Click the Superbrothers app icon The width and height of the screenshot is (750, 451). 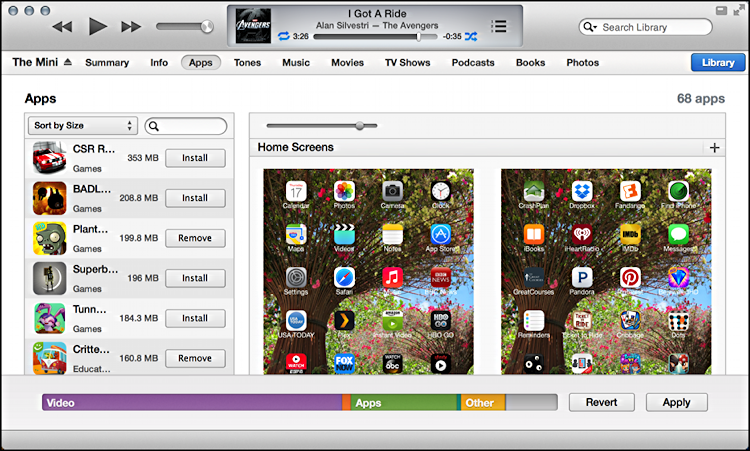(x=50, y=278)
